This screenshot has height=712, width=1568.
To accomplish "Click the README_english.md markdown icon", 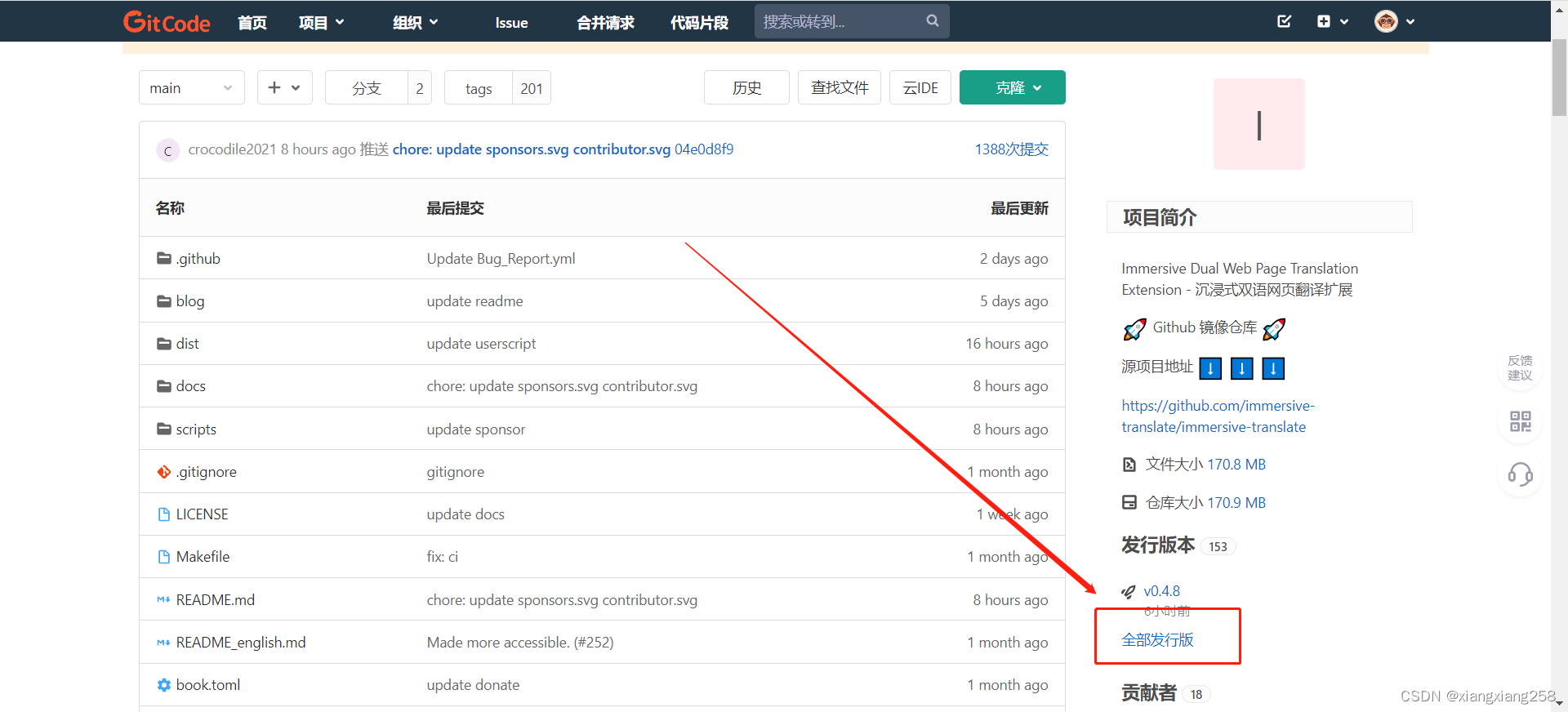I will [163, 643].
